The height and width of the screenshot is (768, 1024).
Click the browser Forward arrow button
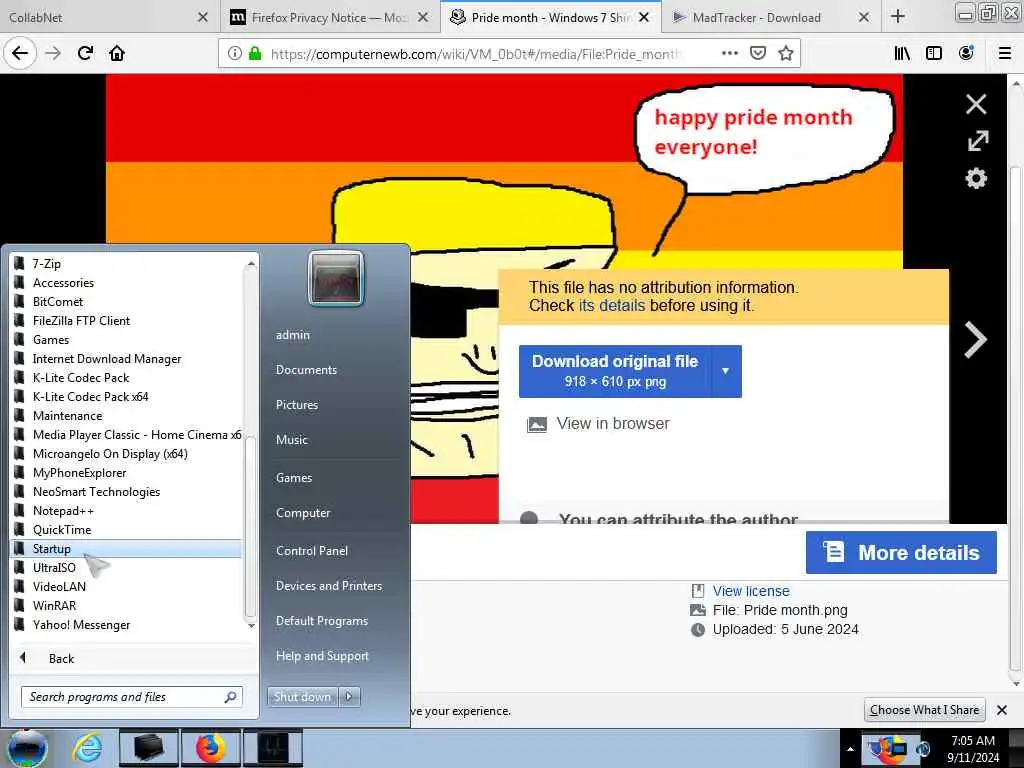click(x=53, y=53)
